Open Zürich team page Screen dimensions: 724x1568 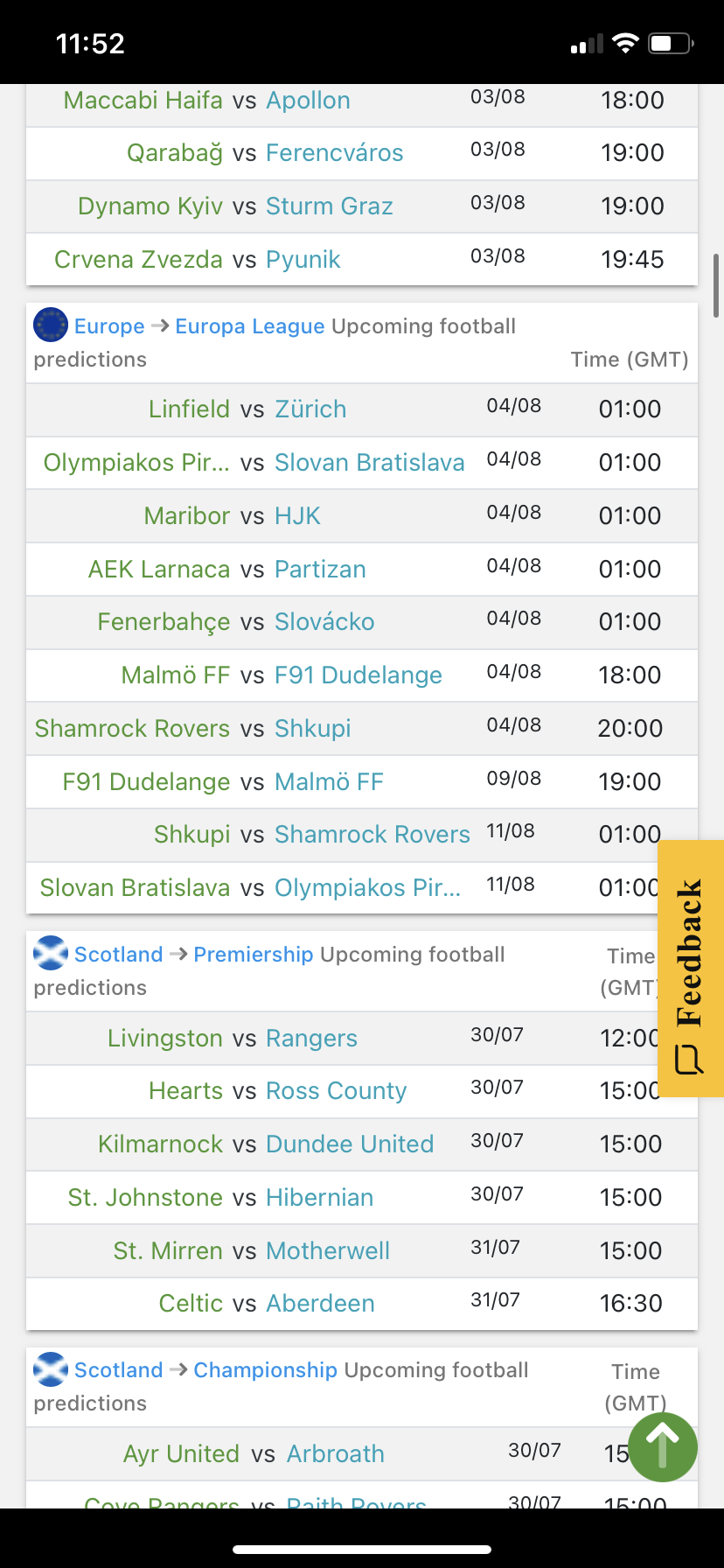pos(310,409)
